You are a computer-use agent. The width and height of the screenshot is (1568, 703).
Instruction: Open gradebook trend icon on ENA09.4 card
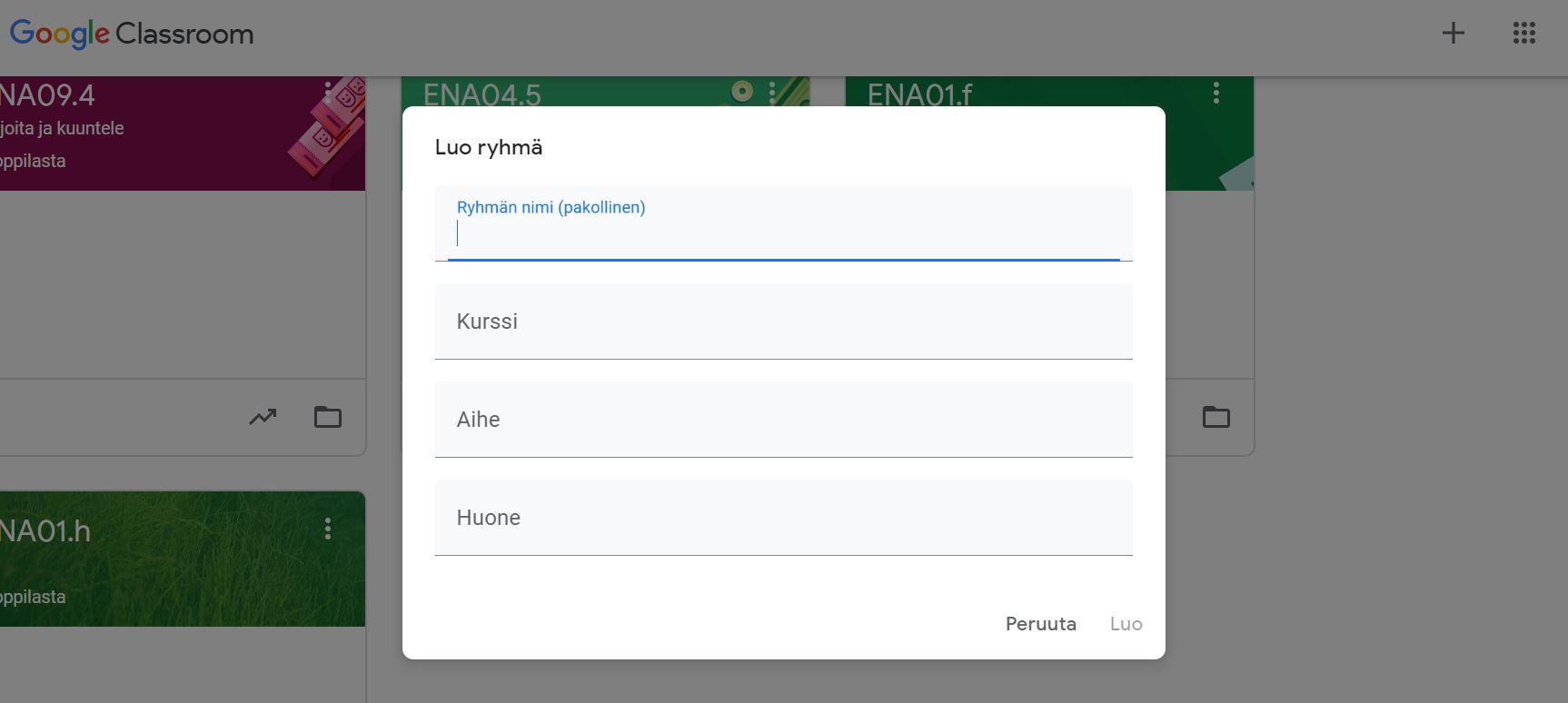coord(263,417)
